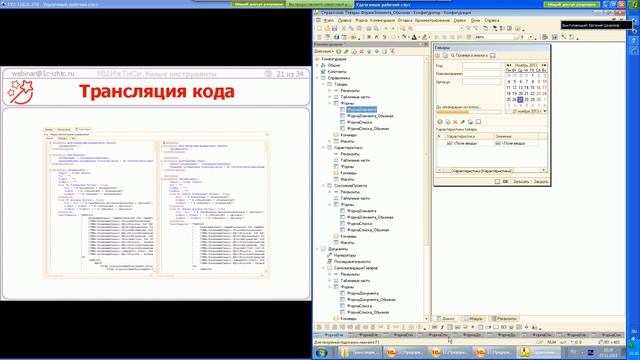Click the text color A icon
Image resolution: width=640 pixels, height=360 pixels.
(x=414, y=37)
